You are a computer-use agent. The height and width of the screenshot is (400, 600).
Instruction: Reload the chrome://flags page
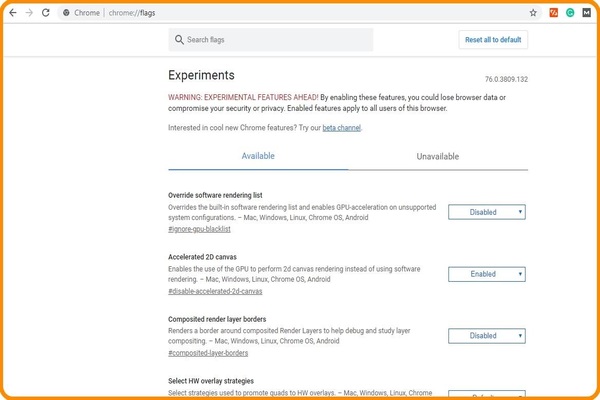click(x=46, y=13)
